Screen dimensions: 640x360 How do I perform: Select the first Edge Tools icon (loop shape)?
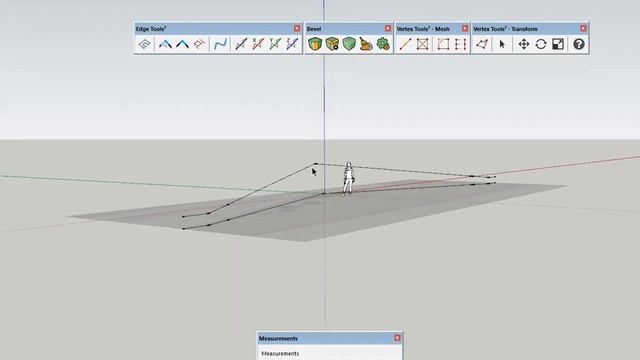point(145,44)
